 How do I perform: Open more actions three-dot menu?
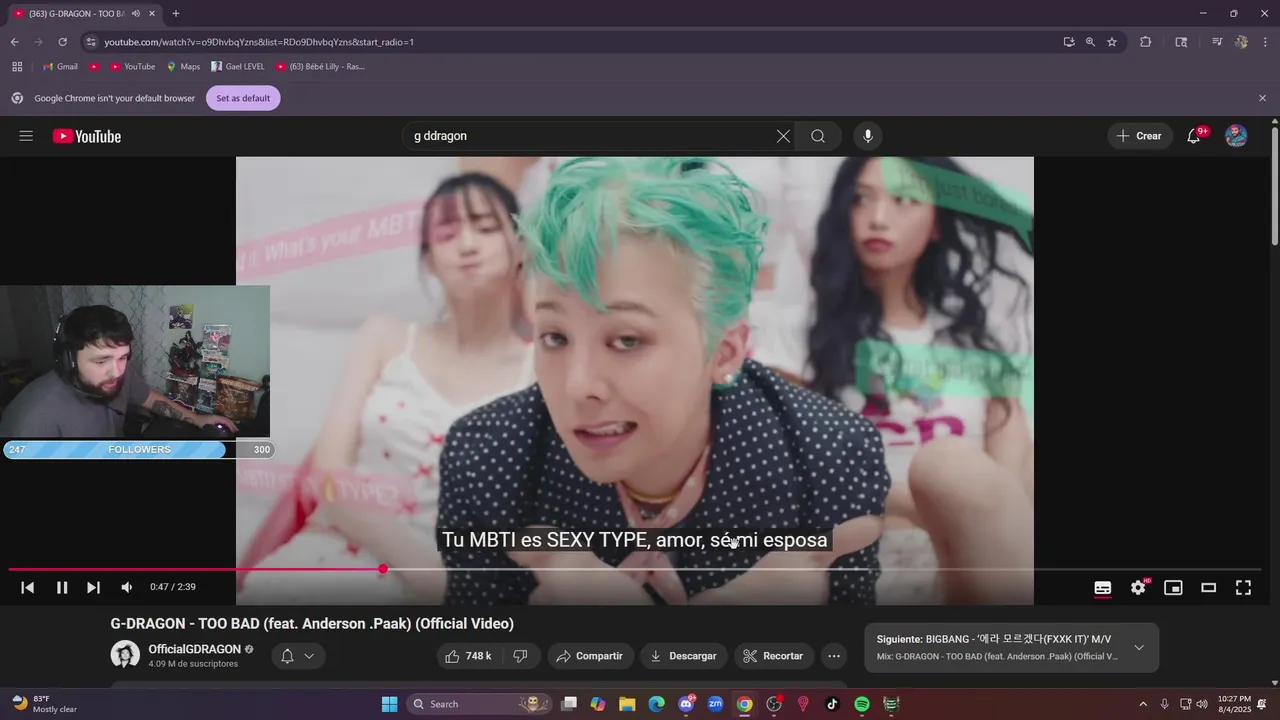[x=834, y=656]
